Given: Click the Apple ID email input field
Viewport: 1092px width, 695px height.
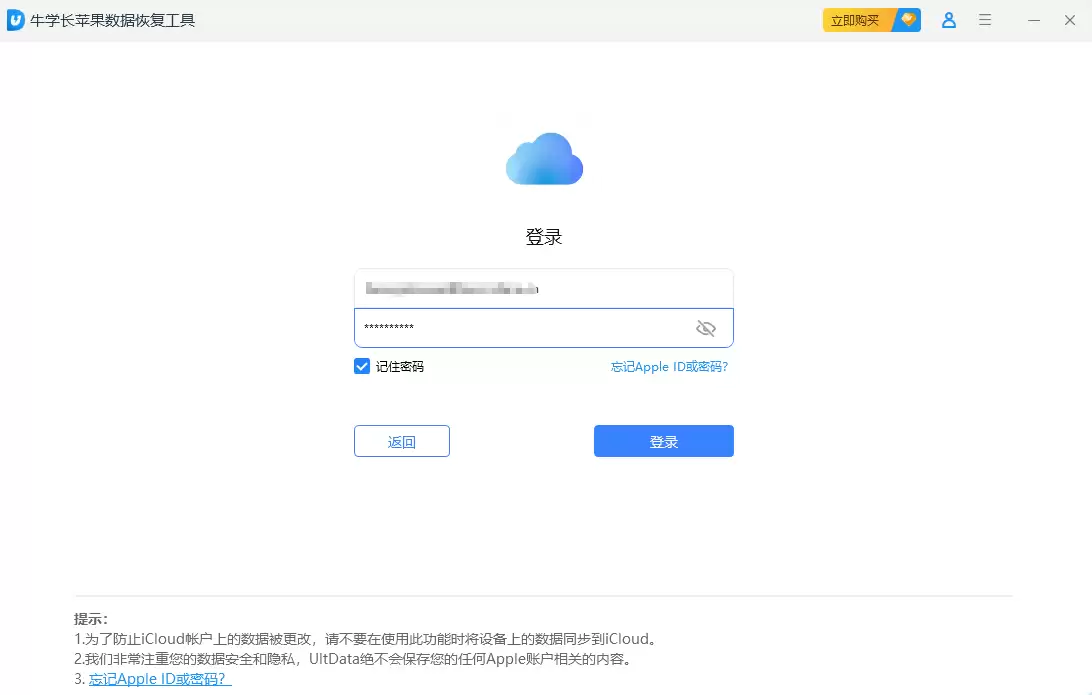Looking at the screenshot, I should click(x=544, y=288).
